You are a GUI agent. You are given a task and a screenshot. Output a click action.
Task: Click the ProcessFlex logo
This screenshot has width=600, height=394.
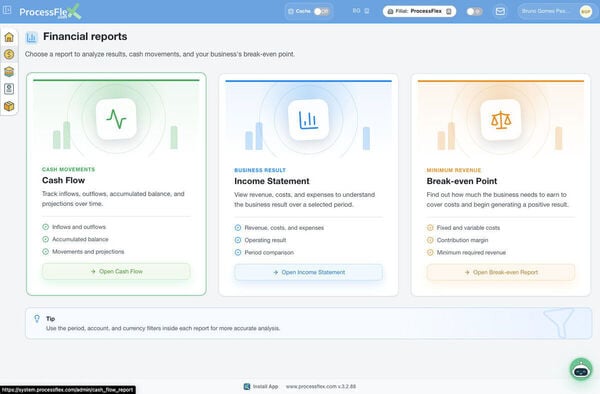click(x=50, y=11)
